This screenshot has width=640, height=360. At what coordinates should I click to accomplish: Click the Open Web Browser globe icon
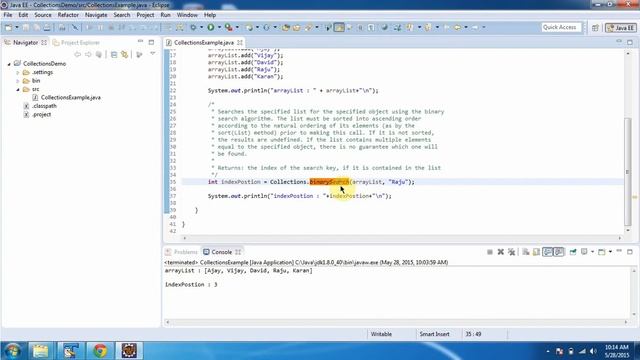coord(384,27)
